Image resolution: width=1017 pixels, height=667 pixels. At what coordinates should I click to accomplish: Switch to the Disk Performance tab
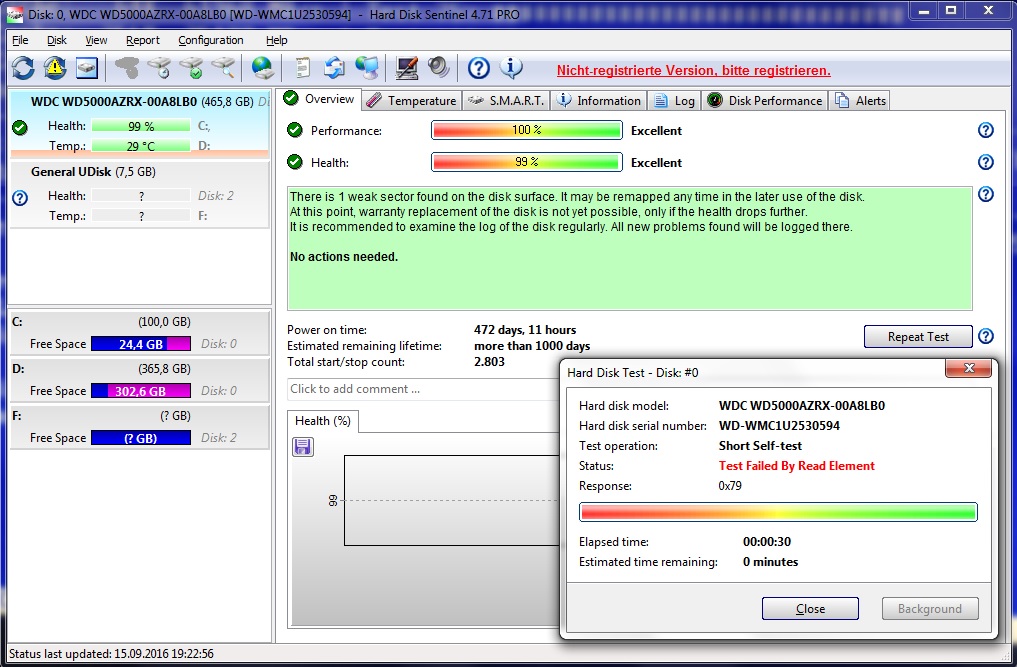[765, 101]
